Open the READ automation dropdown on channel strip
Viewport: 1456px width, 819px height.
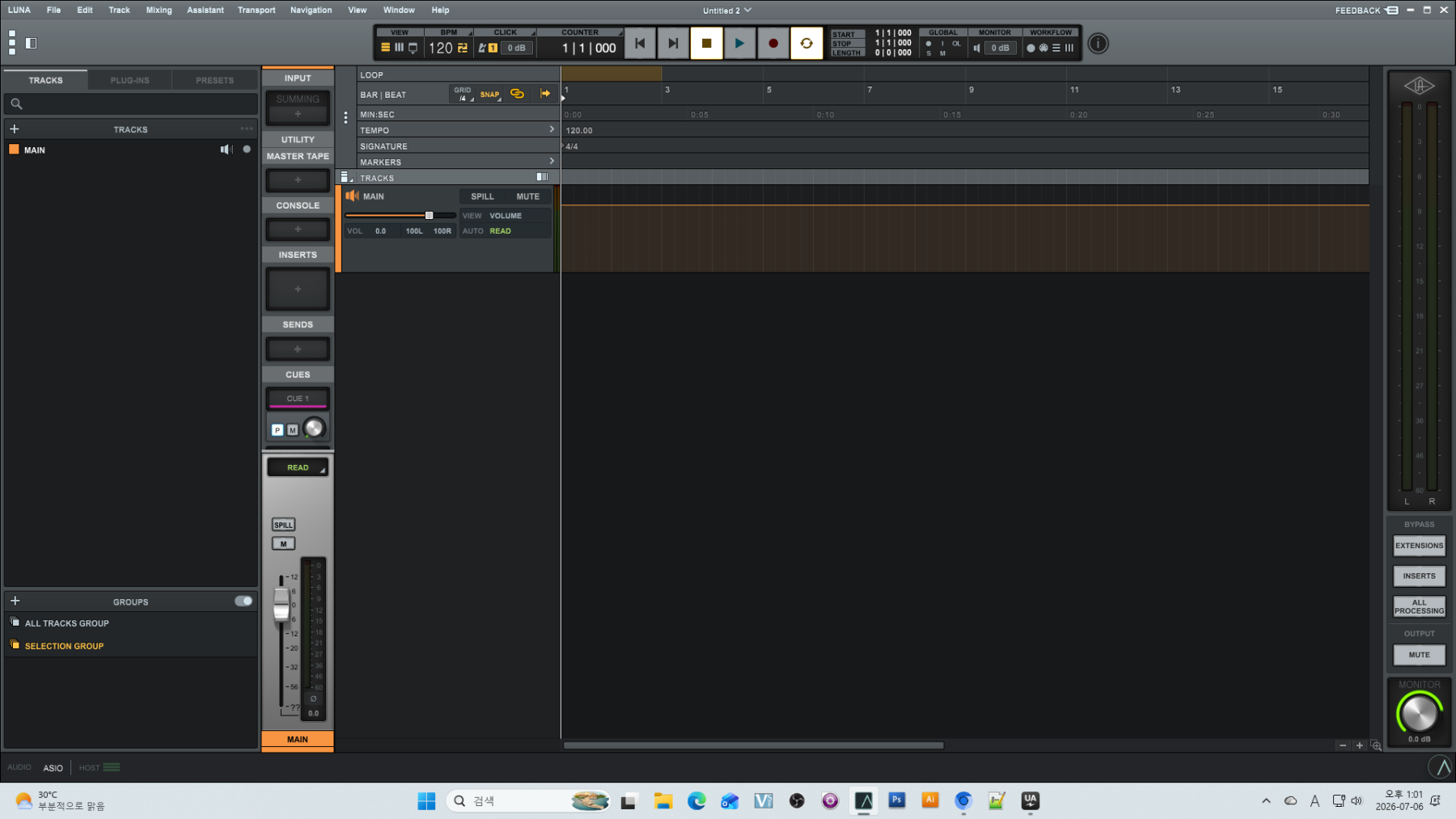(298, 467)
